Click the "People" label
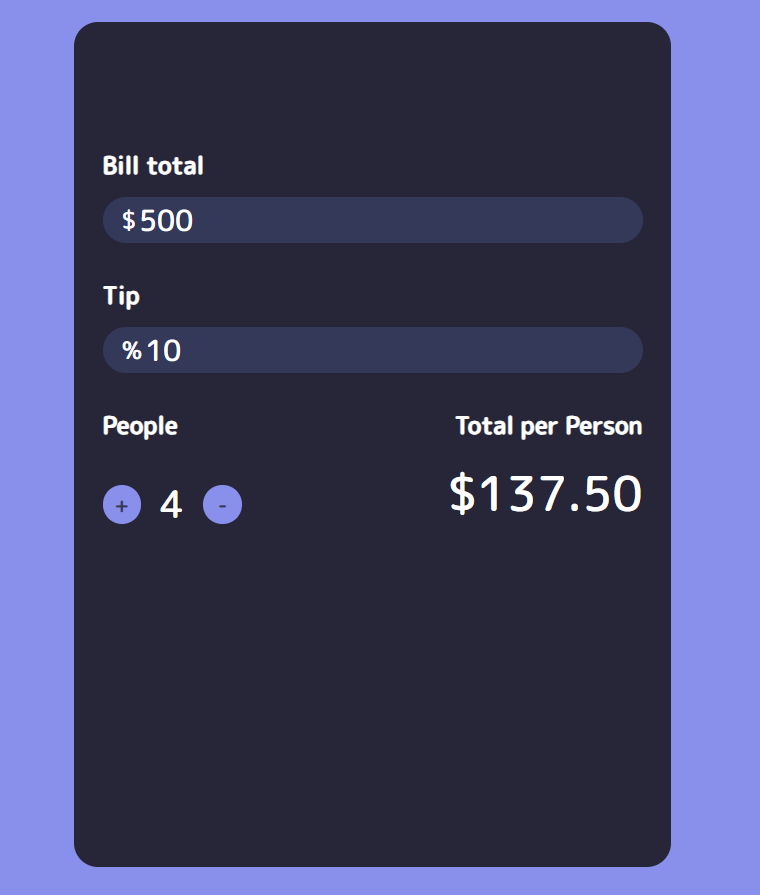 pos(140,426)
